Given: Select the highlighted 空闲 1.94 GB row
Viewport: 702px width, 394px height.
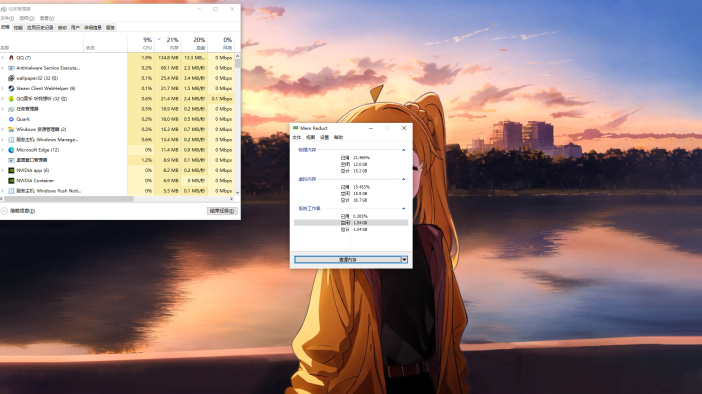Looking at the screenshot, I should click(351, 223).
